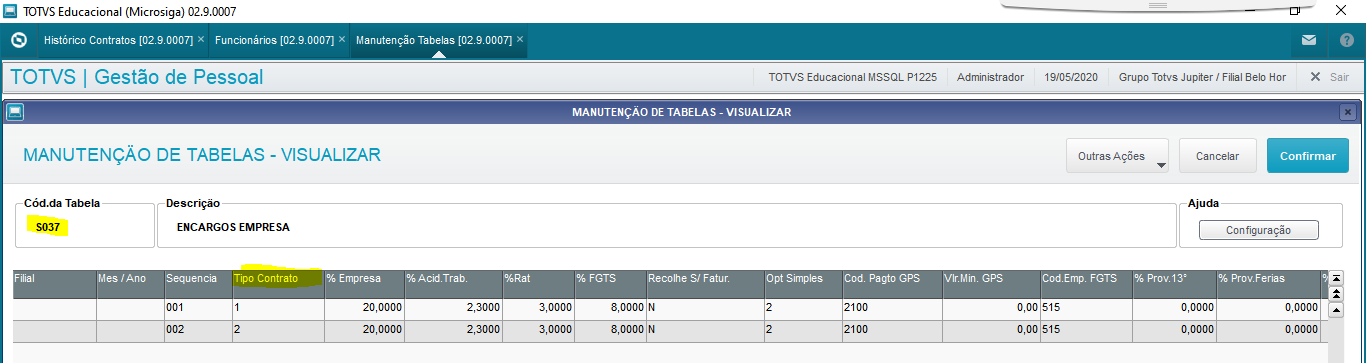Click the ENCARGOS EMPRESA description field
The width and height of the screenshot is (1366, 363).
pyautogui.click(x=666, y=227)
